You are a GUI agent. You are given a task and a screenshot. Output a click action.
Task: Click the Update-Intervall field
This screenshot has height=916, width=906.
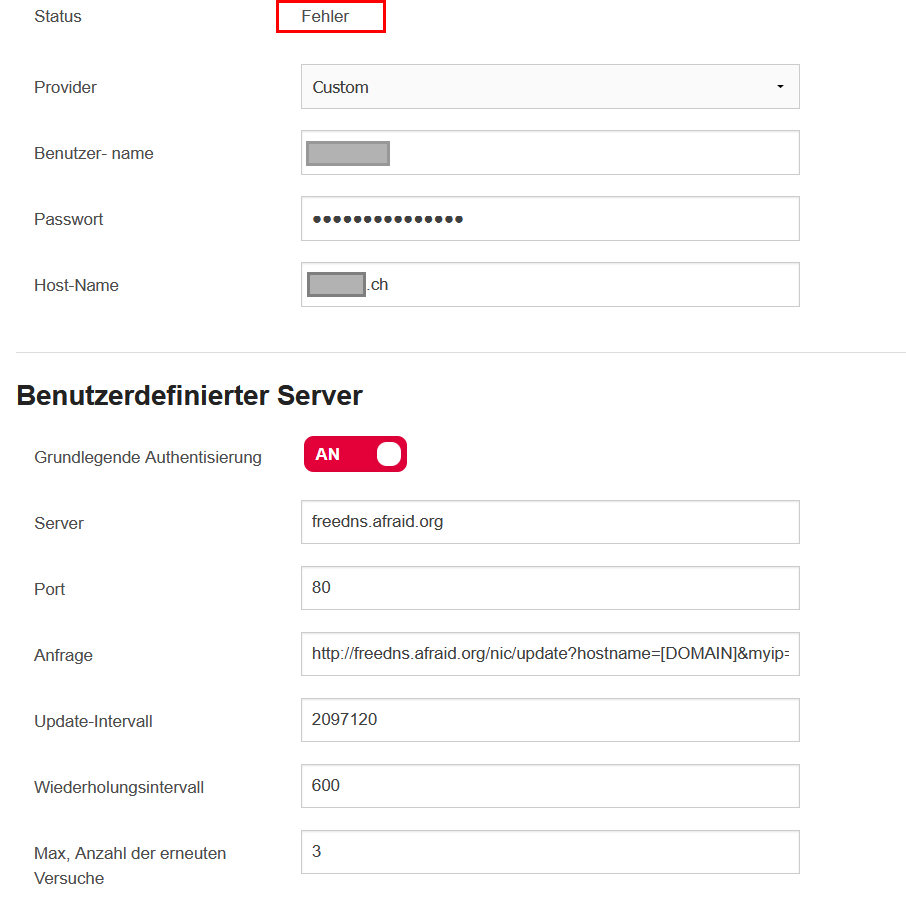tap(549, 720)
